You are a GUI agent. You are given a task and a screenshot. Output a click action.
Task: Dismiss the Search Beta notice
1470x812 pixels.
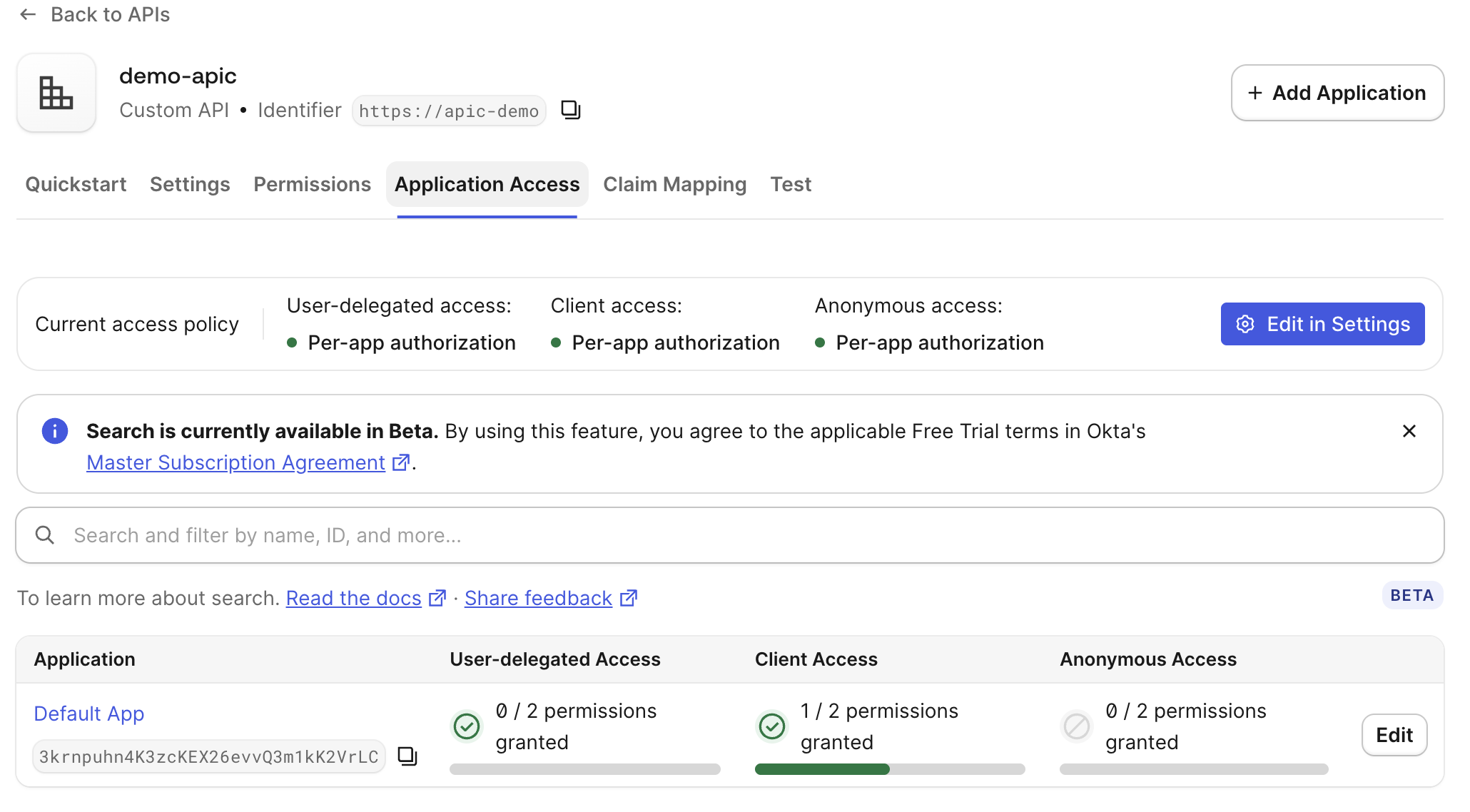coord(1409,431)
